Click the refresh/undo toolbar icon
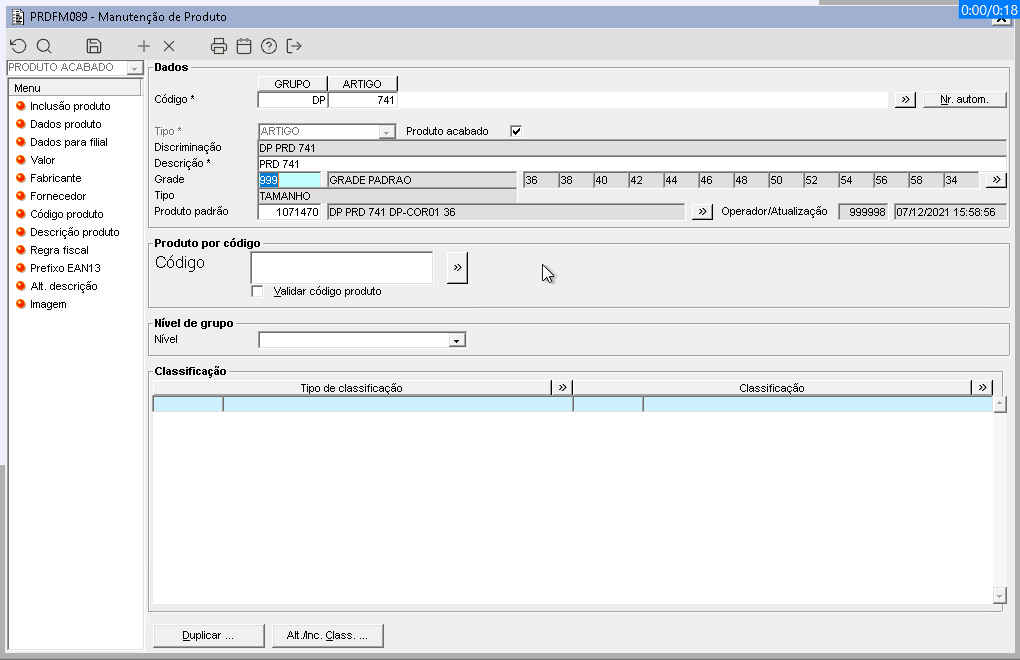 pos(18,46)
